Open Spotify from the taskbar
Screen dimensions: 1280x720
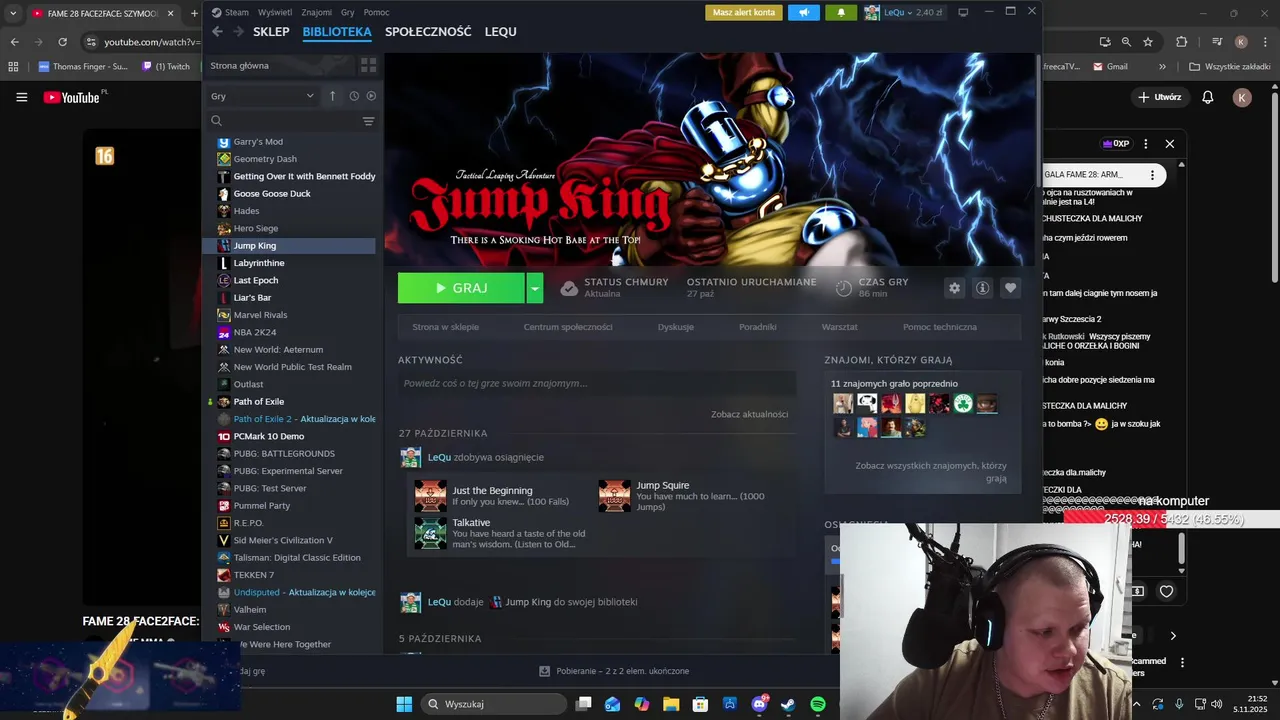(817, 704)
